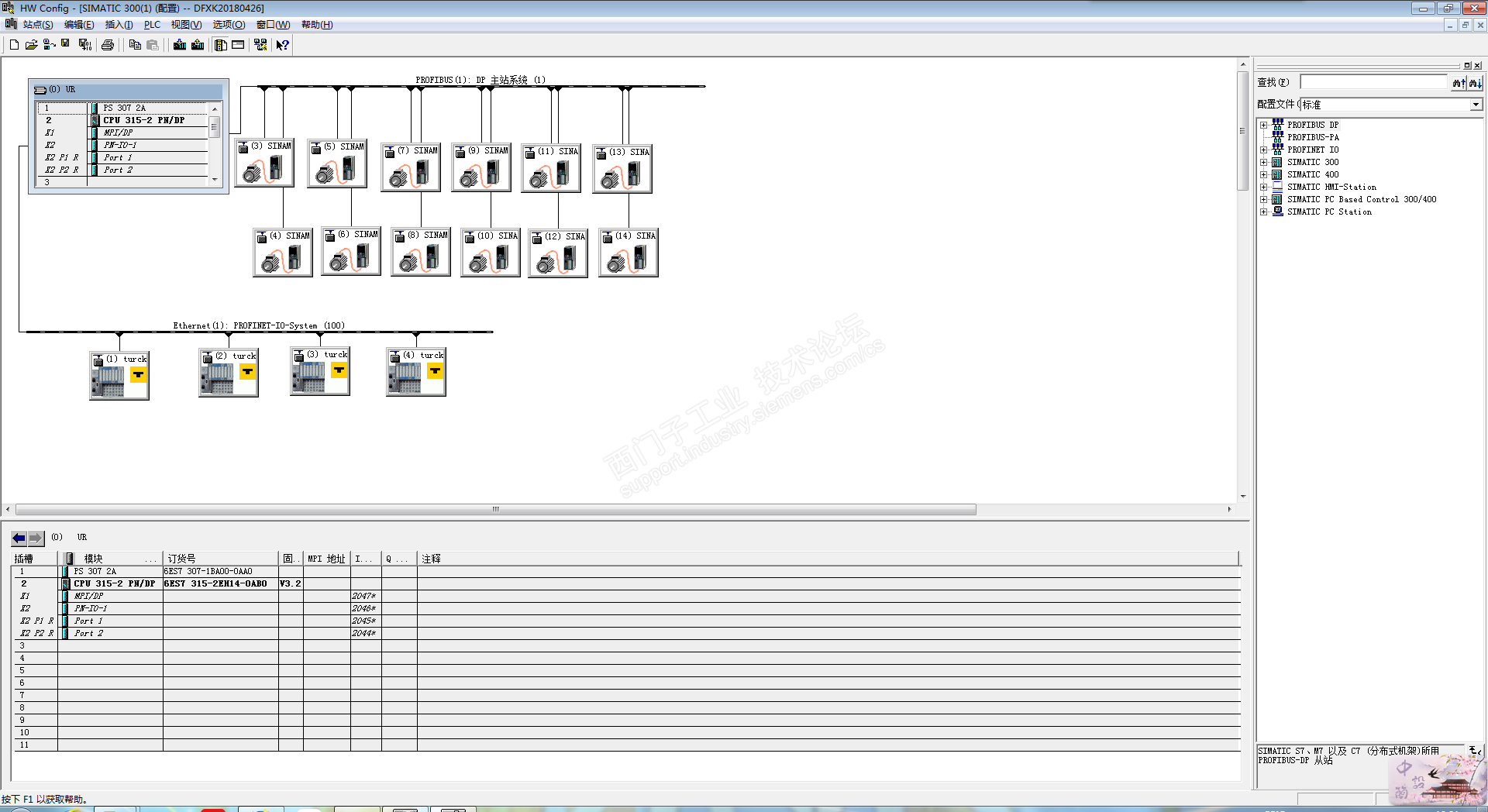1488x812 pixels.
Task: Click the horizontal scrollbar of the station view
Action: point(496,510)
